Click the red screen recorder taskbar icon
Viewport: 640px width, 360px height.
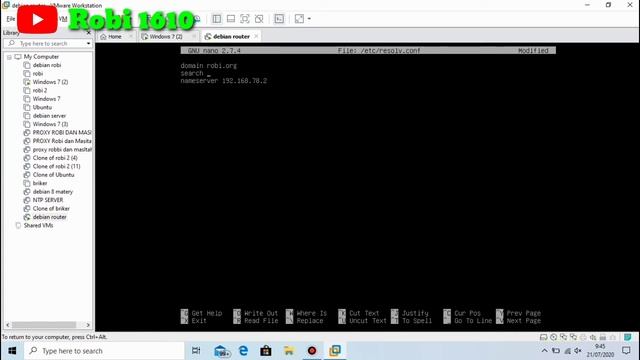click(x=312, y=351)
